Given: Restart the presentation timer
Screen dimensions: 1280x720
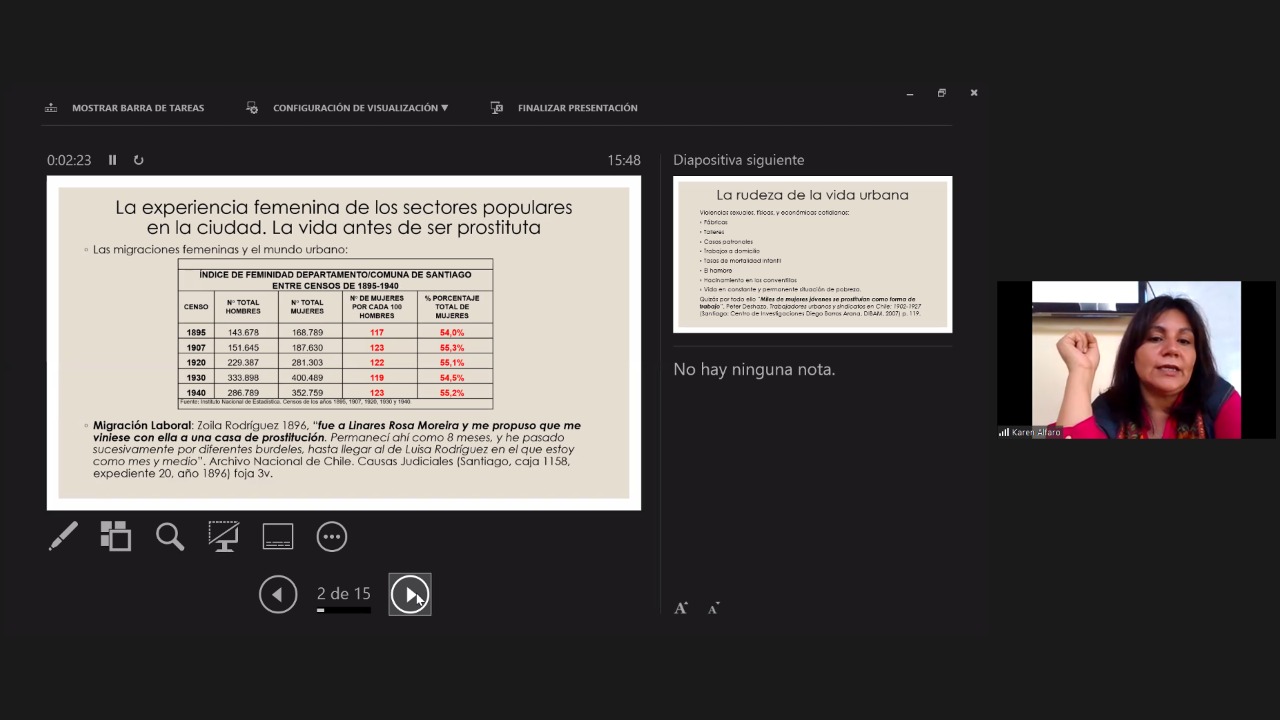Looking at the screenshot, I should click(139, 160).
